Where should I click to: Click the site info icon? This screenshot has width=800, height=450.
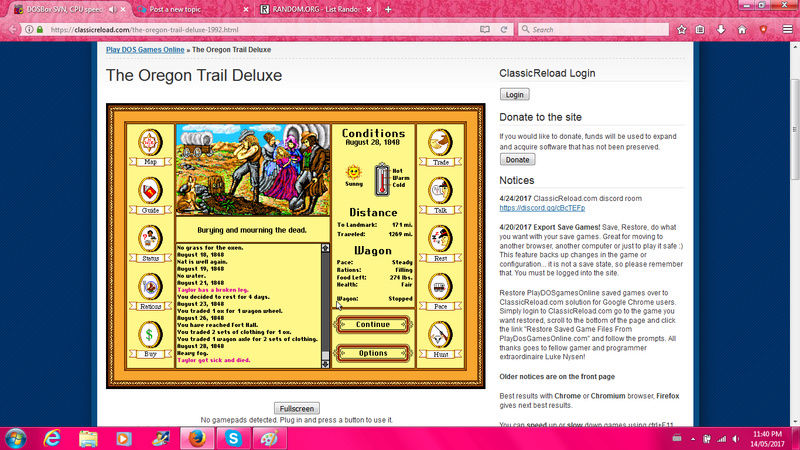[29, 30]
